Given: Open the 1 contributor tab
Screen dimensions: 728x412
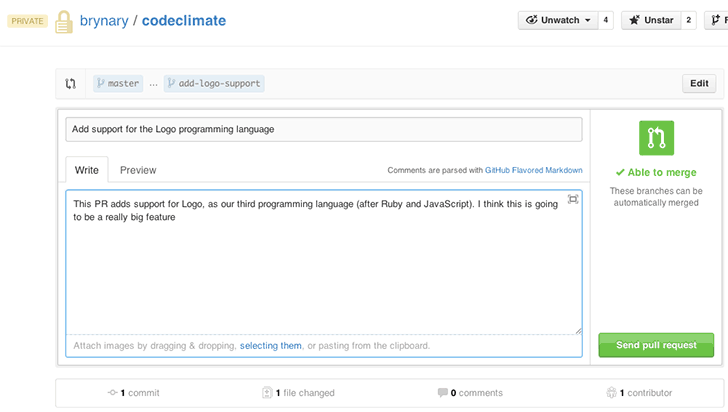Looking at the screenshot, I should pyautogui.click(x=639, y=393).
